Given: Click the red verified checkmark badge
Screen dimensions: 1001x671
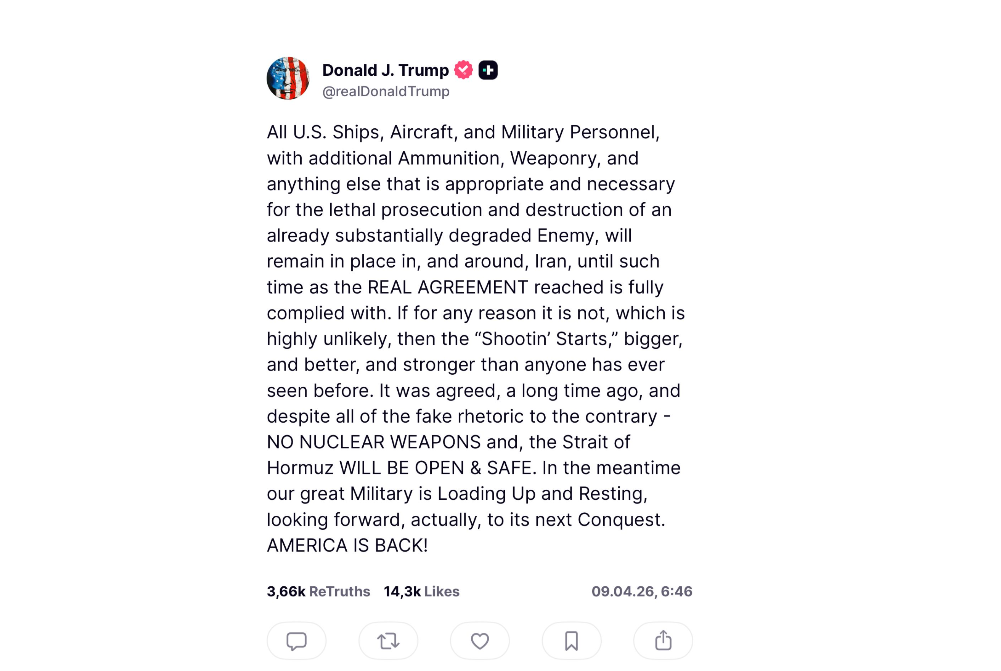Looking at the screenshot, I should 463,70.
